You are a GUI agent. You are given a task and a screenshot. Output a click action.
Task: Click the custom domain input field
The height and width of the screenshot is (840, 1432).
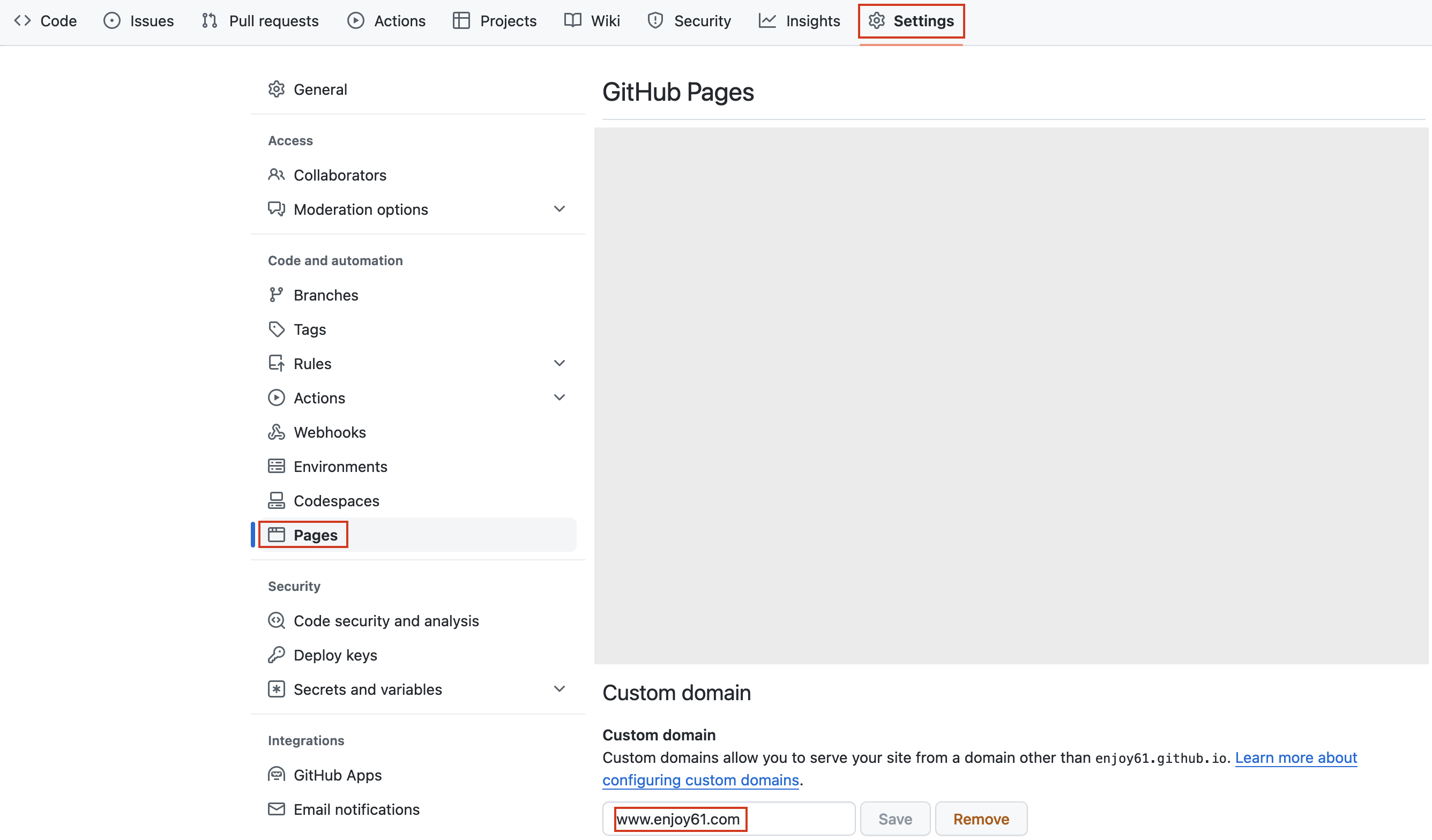[x=728, y=819]
